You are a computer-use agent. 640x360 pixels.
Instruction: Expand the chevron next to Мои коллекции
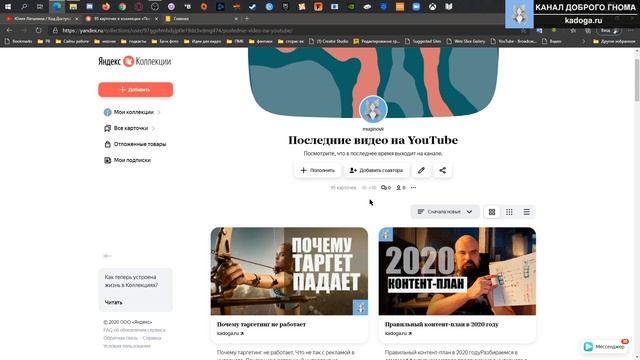[159, 112]
